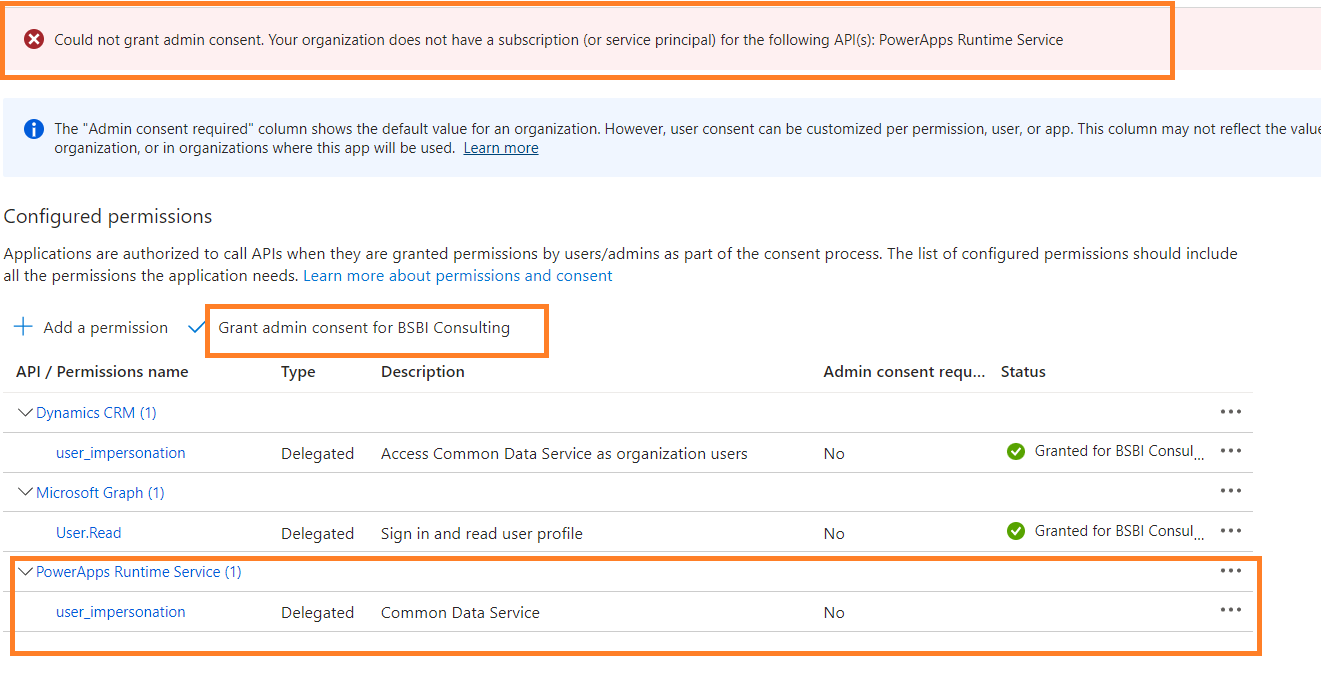
Task: Open user_impersonation permission under PowerApps Runtime Service
Action: point(121,612)
